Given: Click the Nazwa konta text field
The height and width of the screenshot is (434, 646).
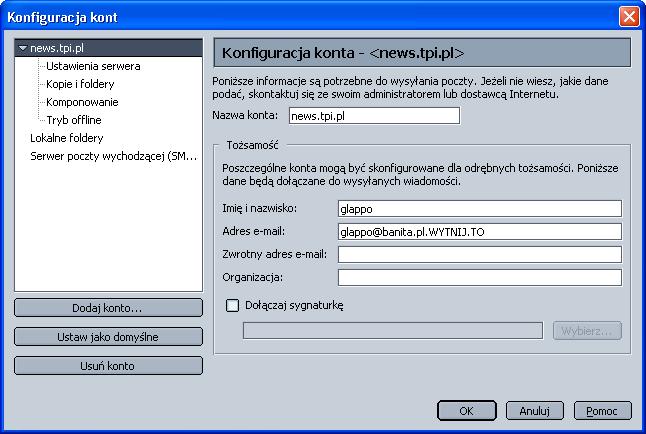Looking at the screenshot, I should (x=372, y=116).
